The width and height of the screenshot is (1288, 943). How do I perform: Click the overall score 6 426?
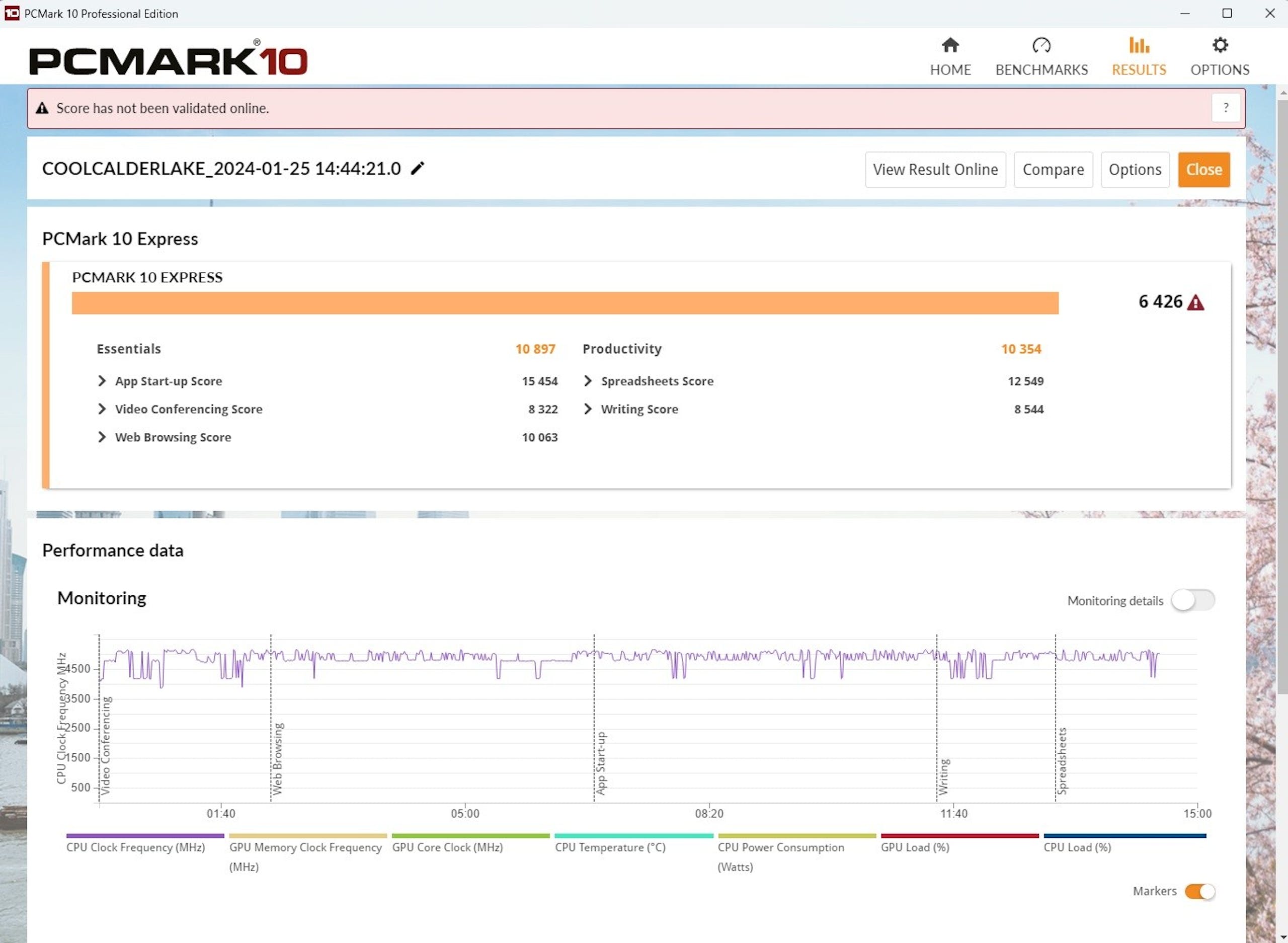click(x=1160, y=301)
